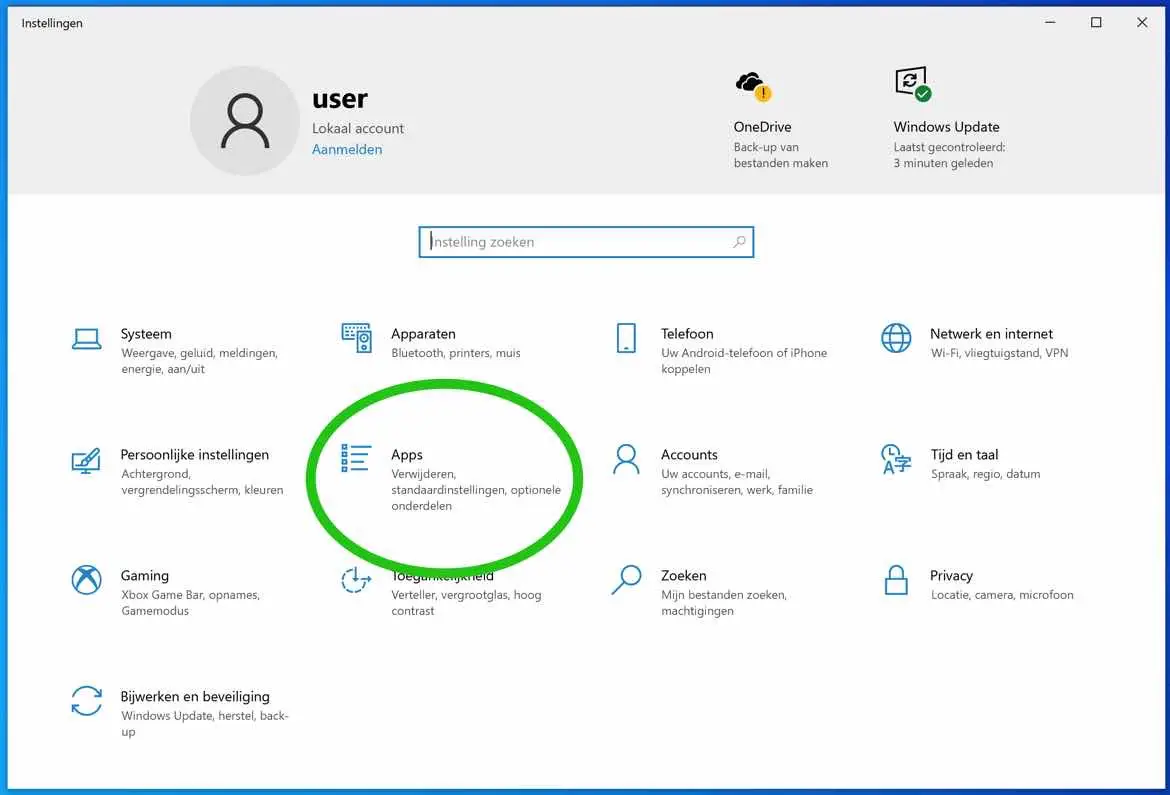Click 'Windows Update, herstel, back-up' description
This screenshot has width=1170, height=795.
204,723
